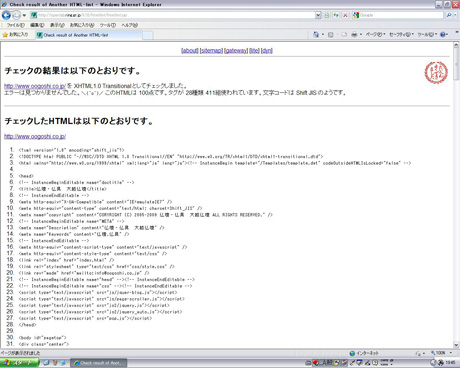The image size is (460, 368).
Task: Click the IE logo icon in title bar
Action: tap(4, 4)
